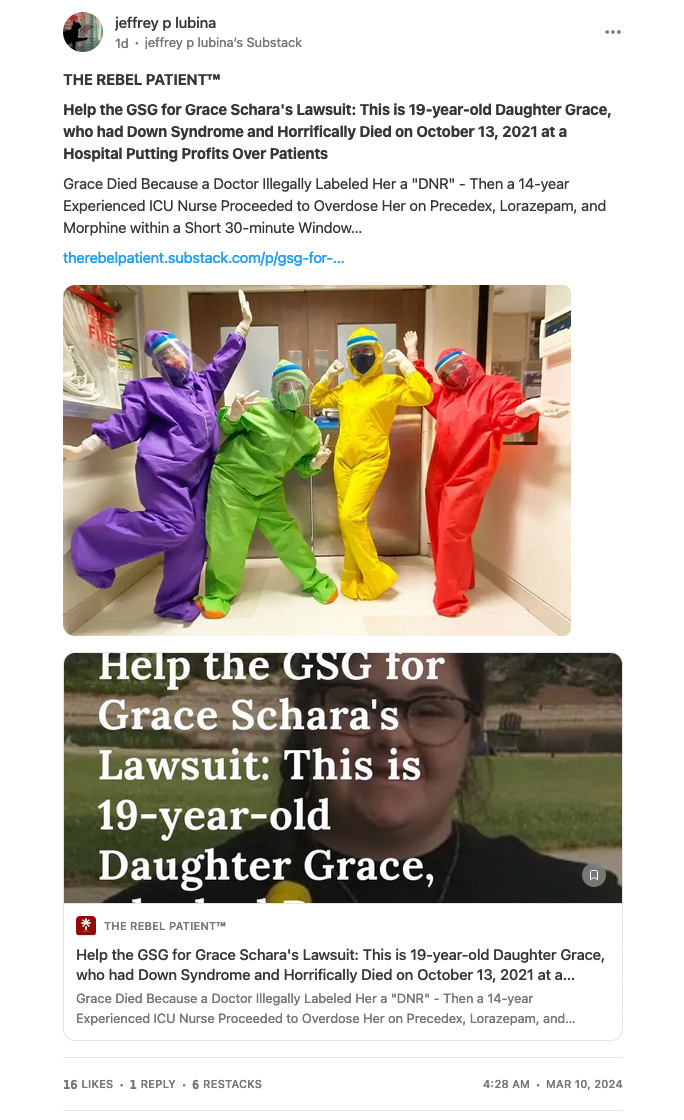Click the card description about DNR labeling
The width and height of the screenshot is (684, 1120).
[326, 1009]
